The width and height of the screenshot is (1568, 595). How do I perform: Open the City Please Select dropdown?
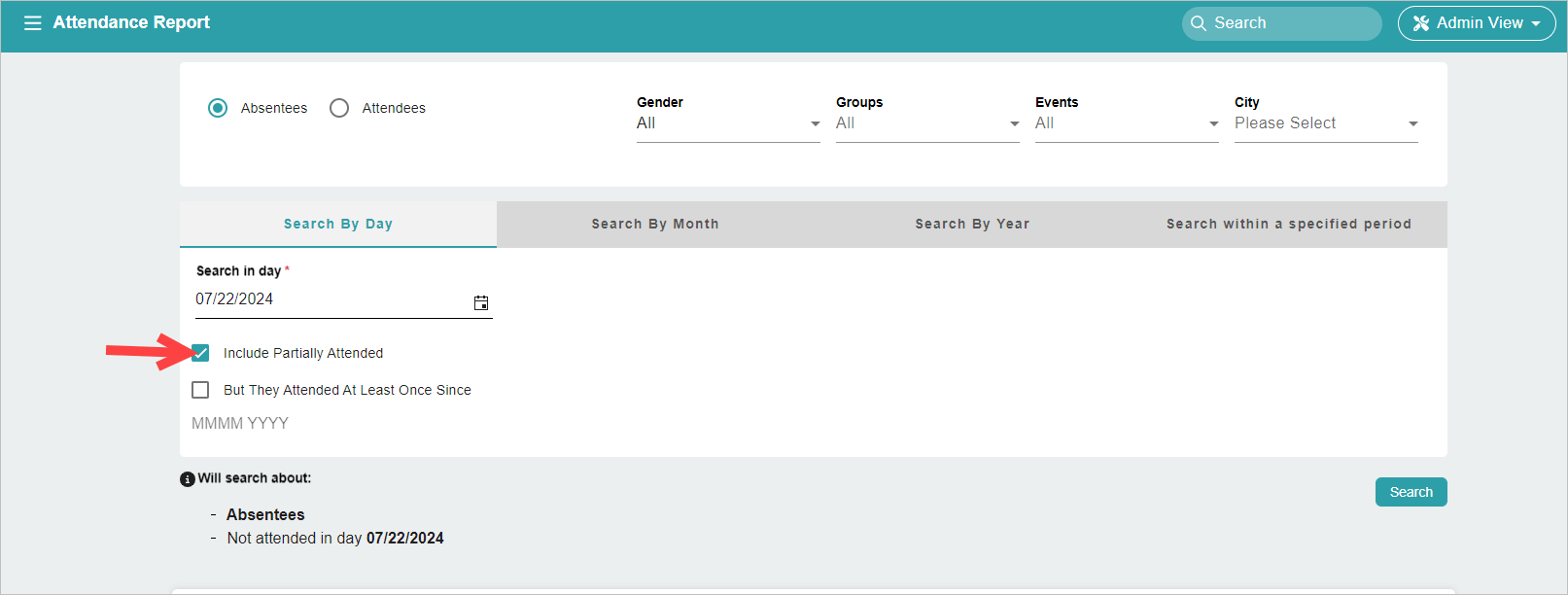[x=1326, y=123]
